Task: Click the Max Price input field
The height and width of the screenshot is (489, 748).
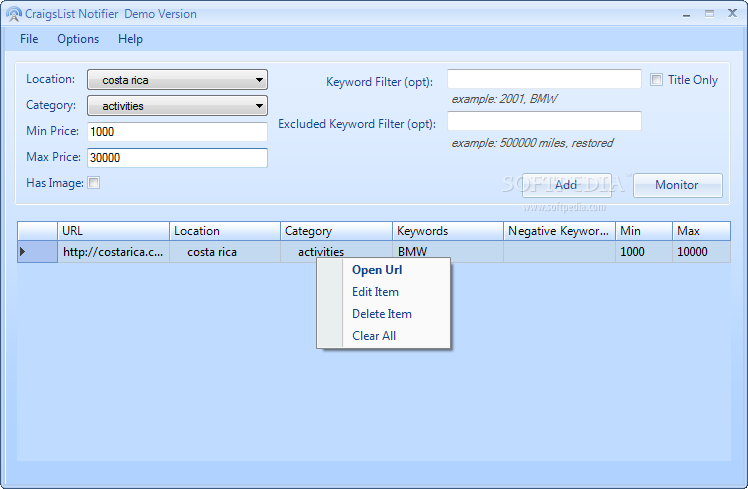Action: [177, 157]
